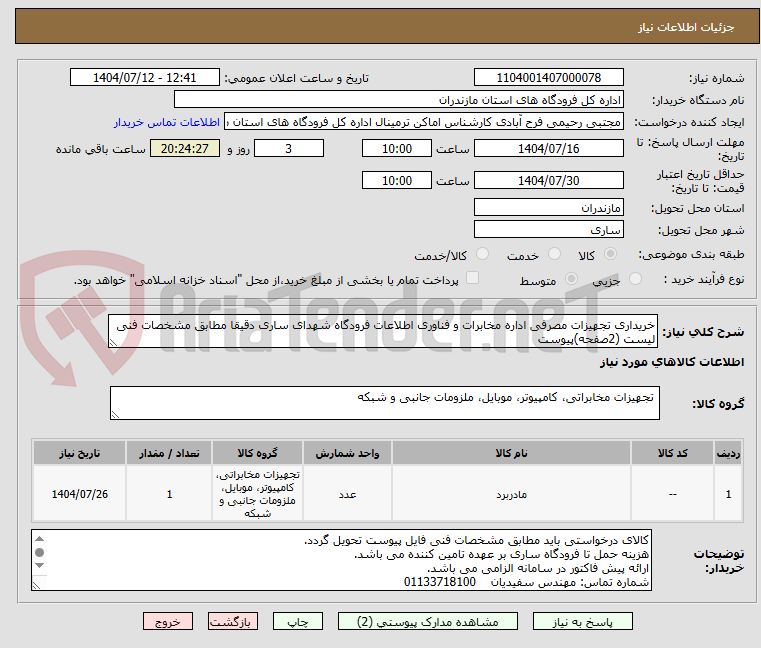
Task: Click request creator name field
Action: click(424, 122)
